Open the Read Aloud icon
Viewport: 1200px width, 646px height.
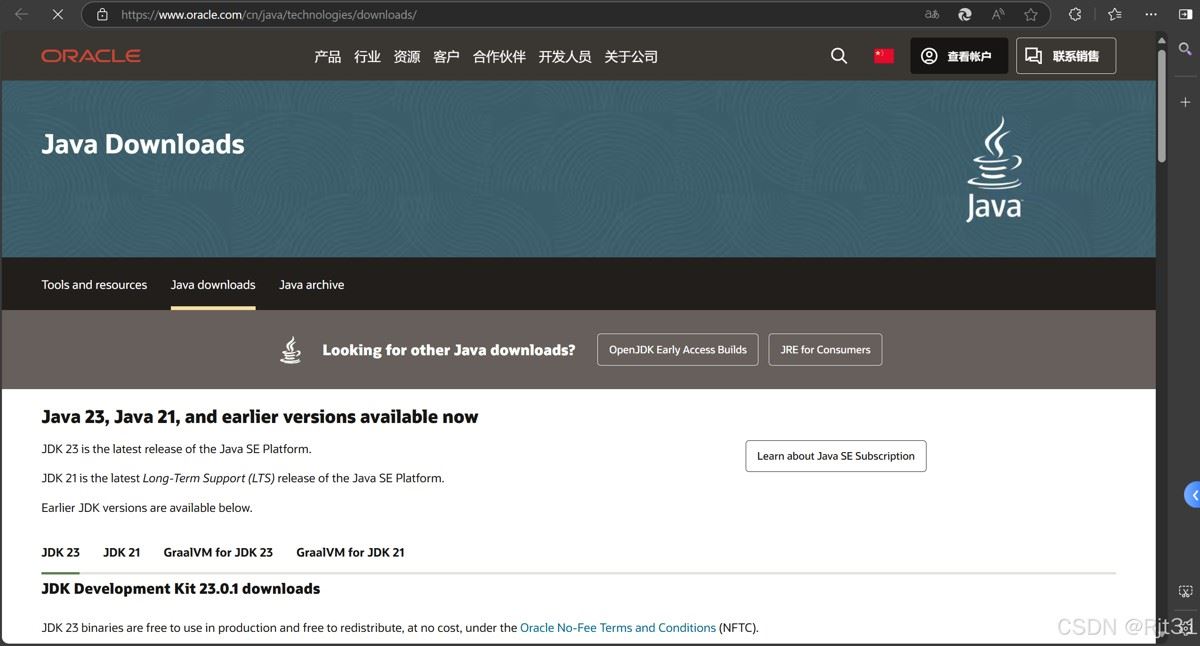point(998,15)
